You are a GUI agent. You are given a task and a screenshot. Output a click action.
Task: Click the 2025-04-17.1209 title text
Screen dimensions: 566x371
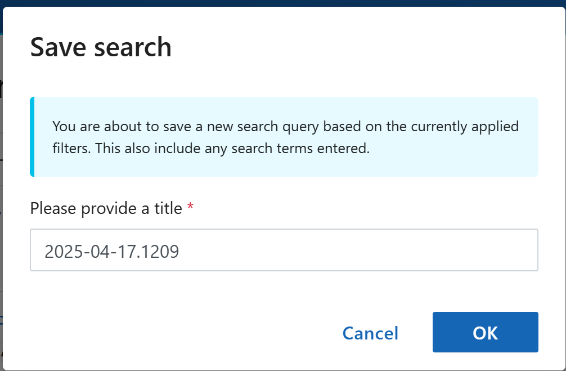(x=112, y=252)
